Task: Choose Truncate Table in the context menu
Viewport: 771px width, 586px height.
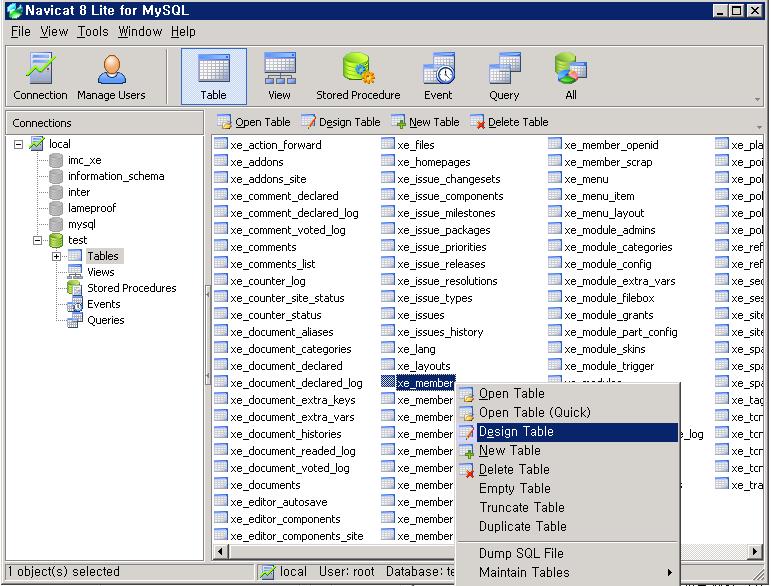Action: (568, 507)
